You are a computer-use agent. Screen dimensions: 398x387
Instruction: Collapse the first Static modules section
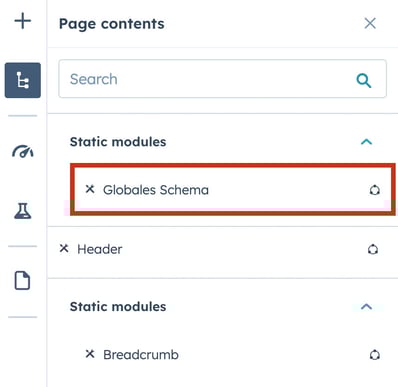pyautogui.click(x=366, y=142)
